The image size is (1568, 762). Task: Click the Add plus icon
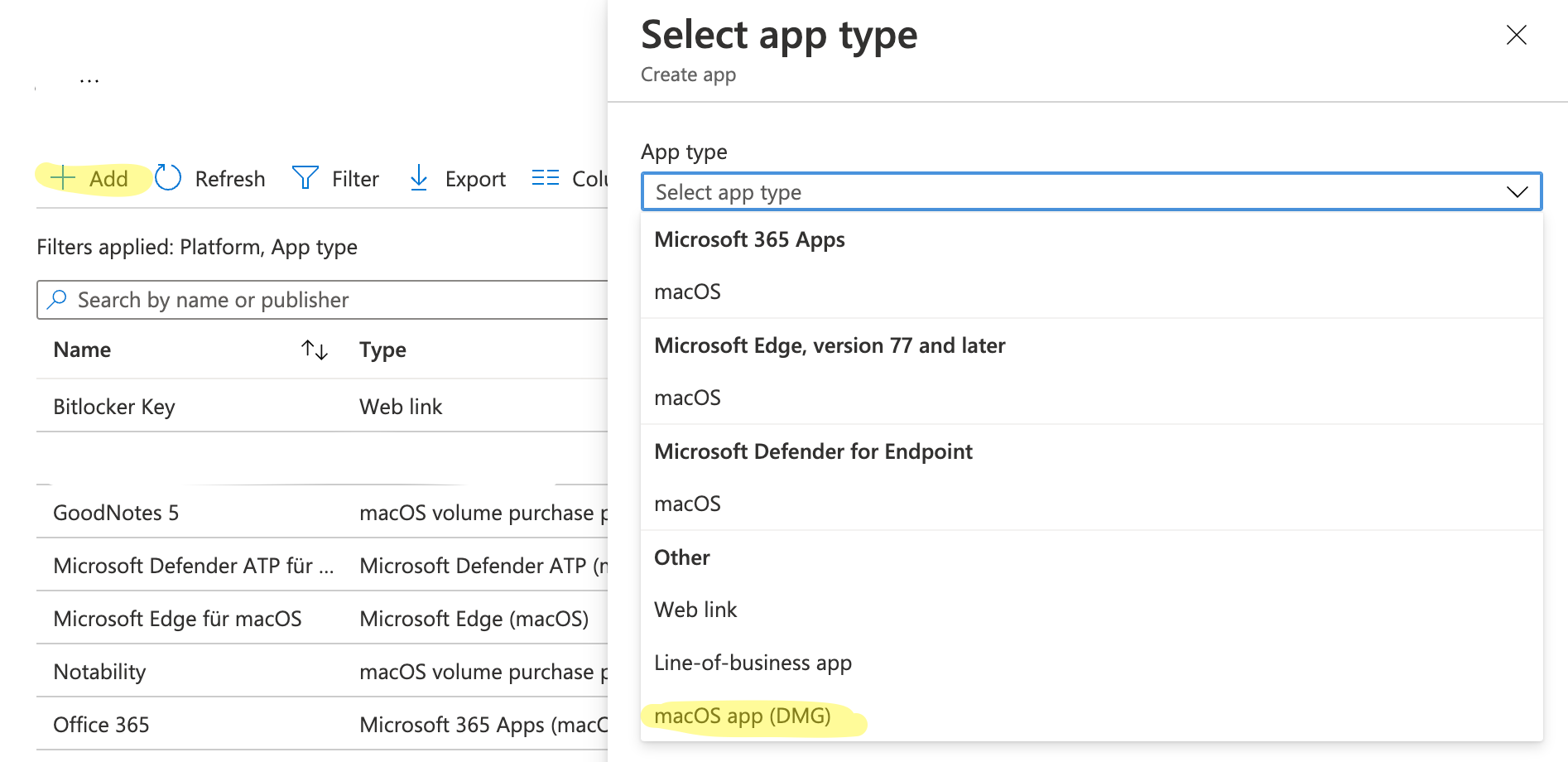click(x=63, y=178)
